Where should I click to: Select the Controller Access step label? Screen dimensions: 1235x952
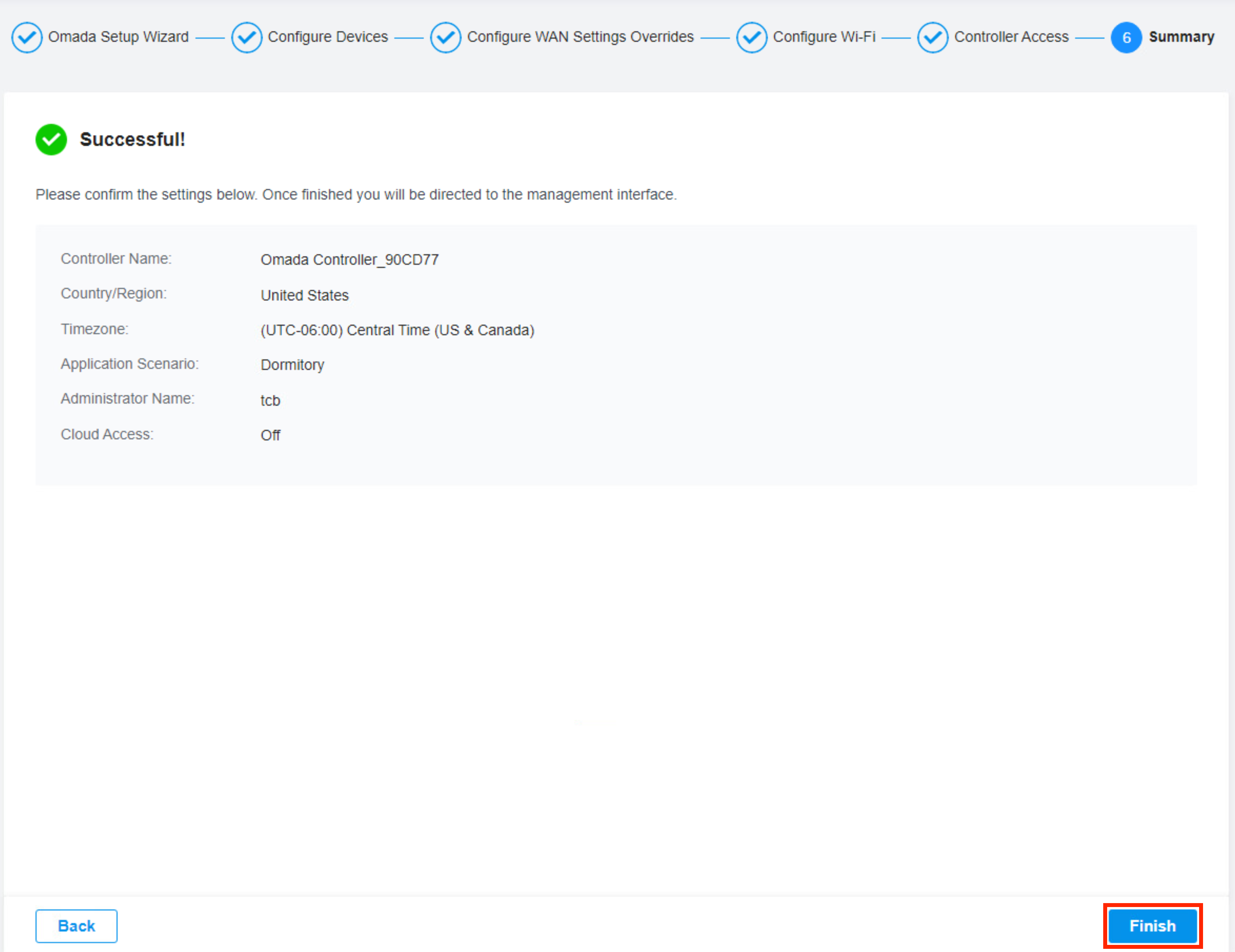click(x=1011, y=37)
